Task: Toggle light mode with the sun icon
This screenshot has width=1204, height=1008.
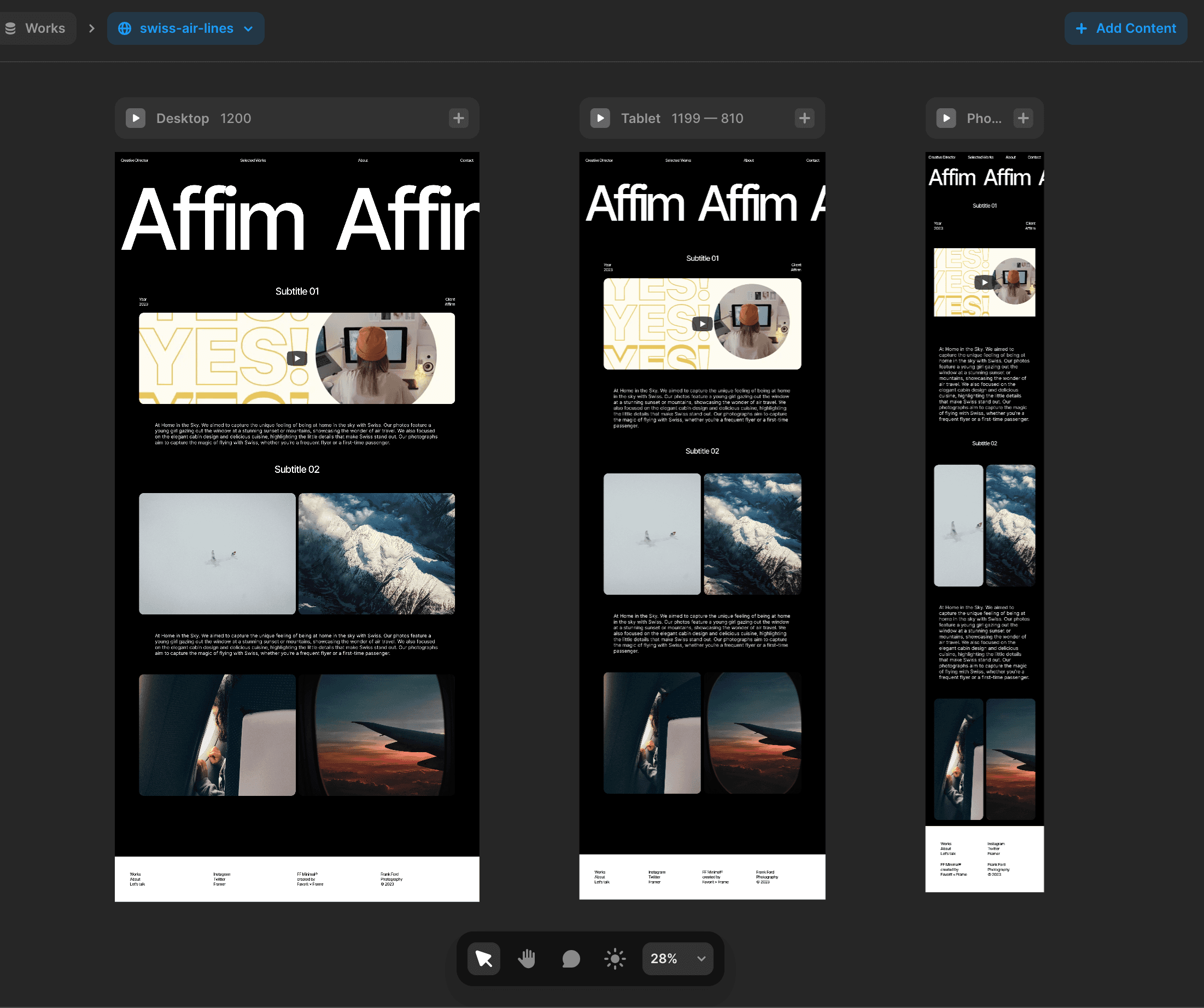Action: click(615, 958)
